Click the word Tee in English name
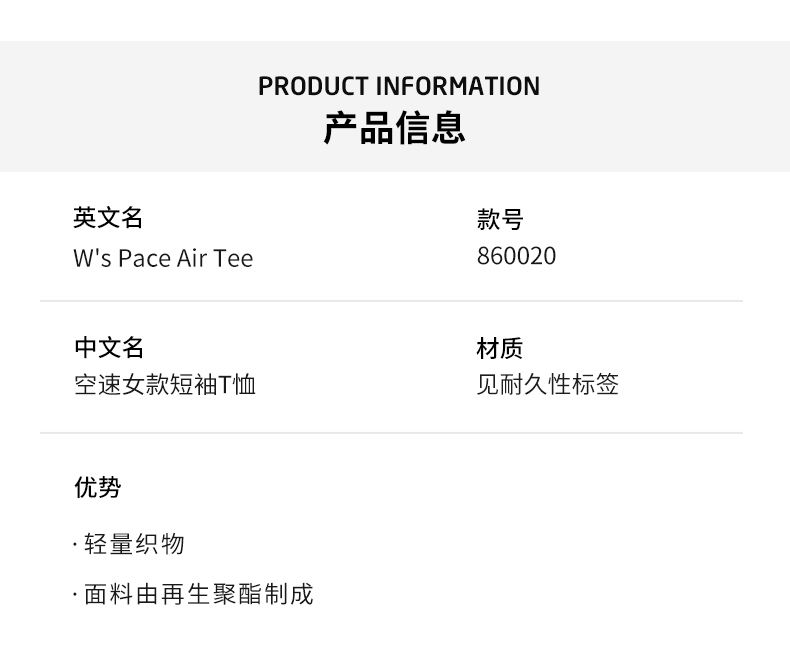 [233, 259]
